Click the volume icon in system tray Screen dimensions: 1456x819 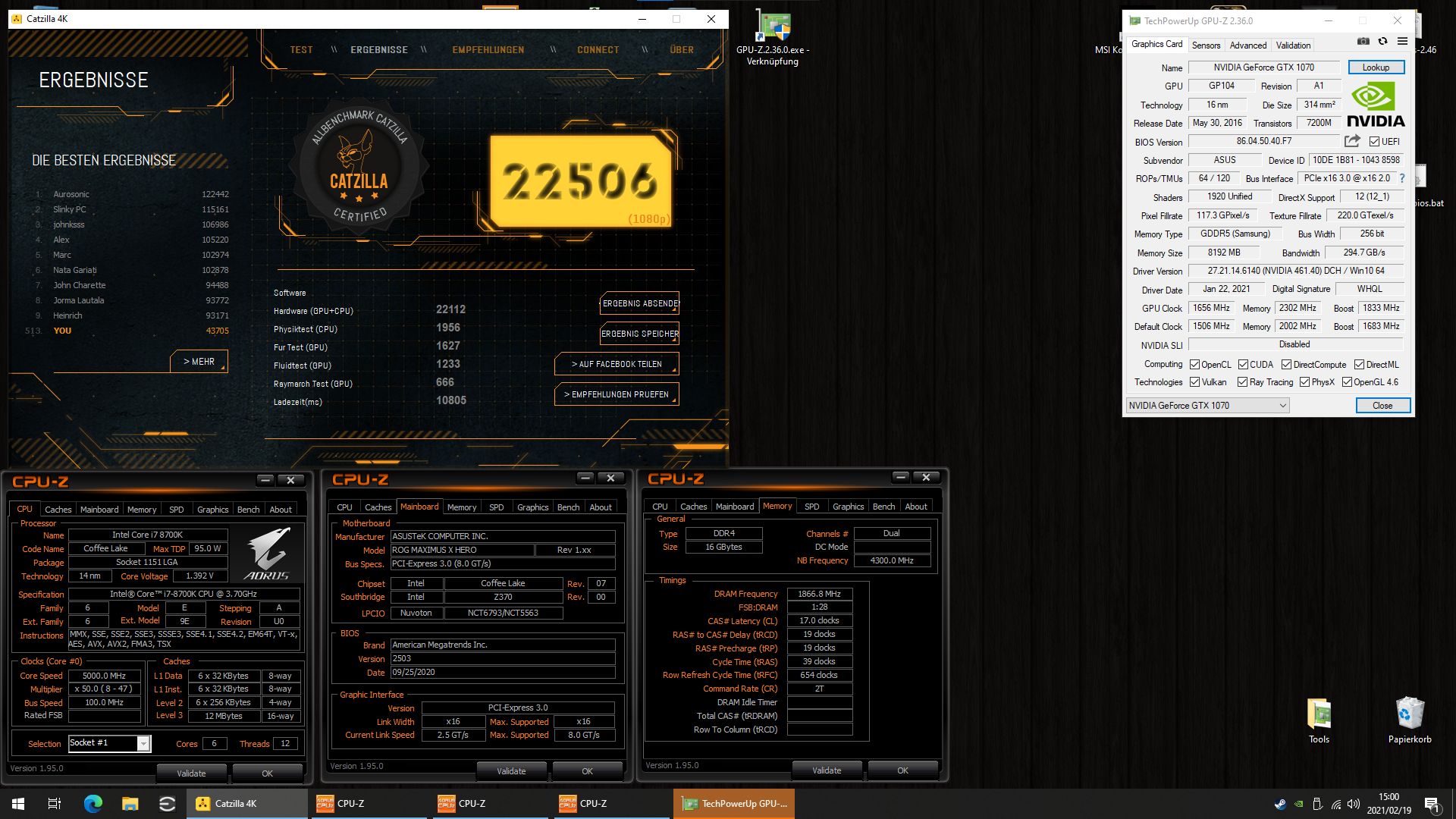coord(1354,804)
